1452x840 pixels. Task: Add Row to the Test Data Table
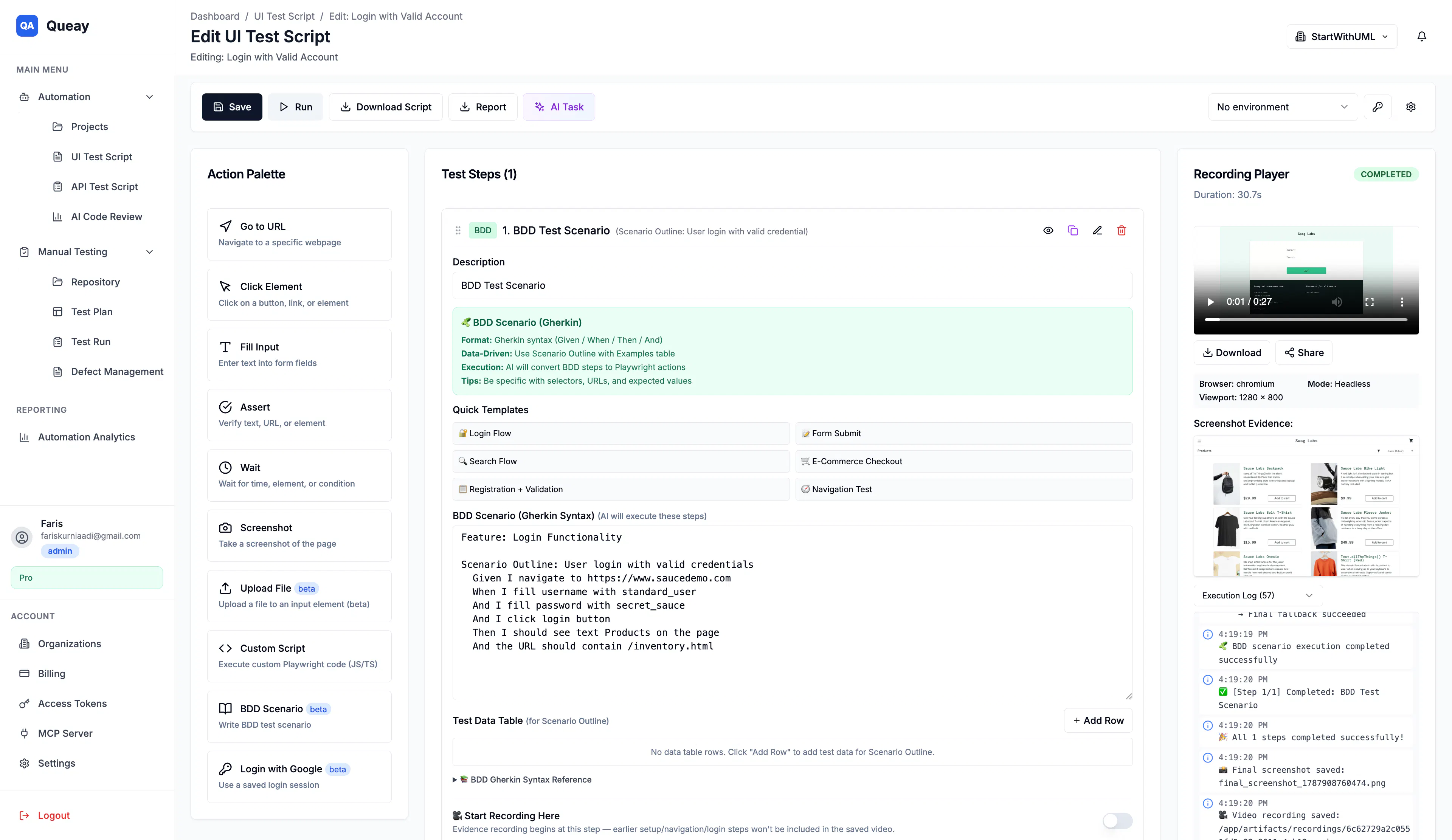coord(1098,720)
